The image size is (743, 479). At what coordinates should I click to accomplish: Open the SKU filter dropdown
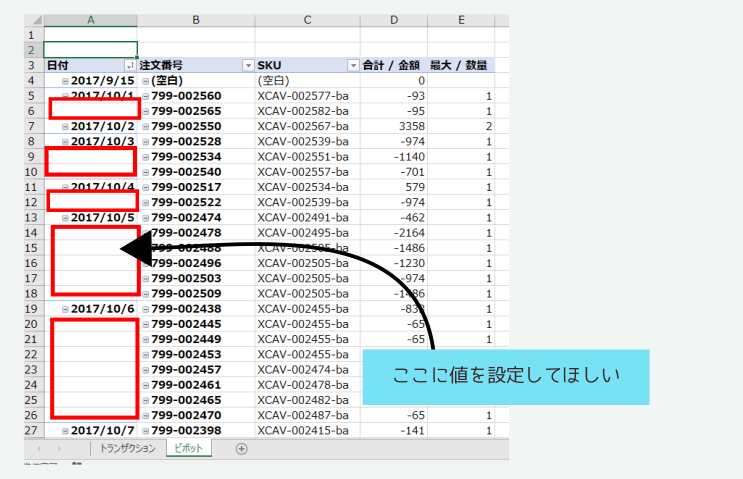[353, 65]
